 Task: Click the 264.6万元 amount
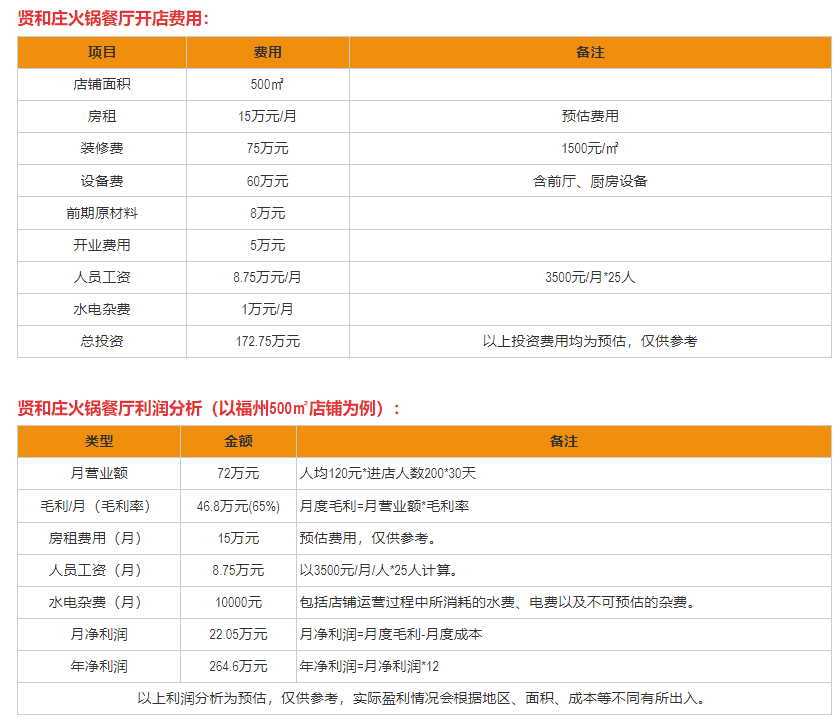click(x=238, y=666)
